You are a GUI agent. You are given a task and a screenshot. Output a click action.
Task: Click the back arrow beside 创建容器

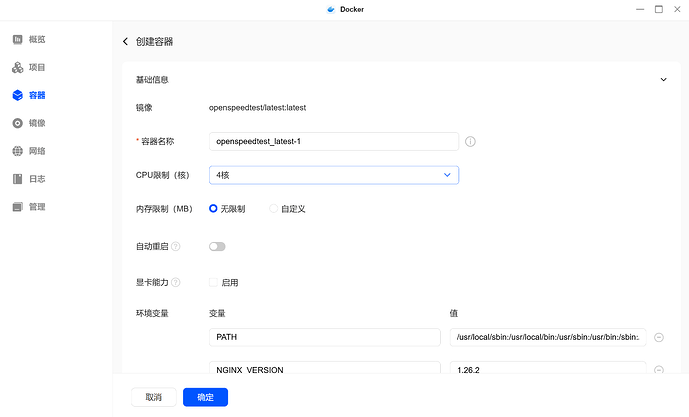(125, 42)
